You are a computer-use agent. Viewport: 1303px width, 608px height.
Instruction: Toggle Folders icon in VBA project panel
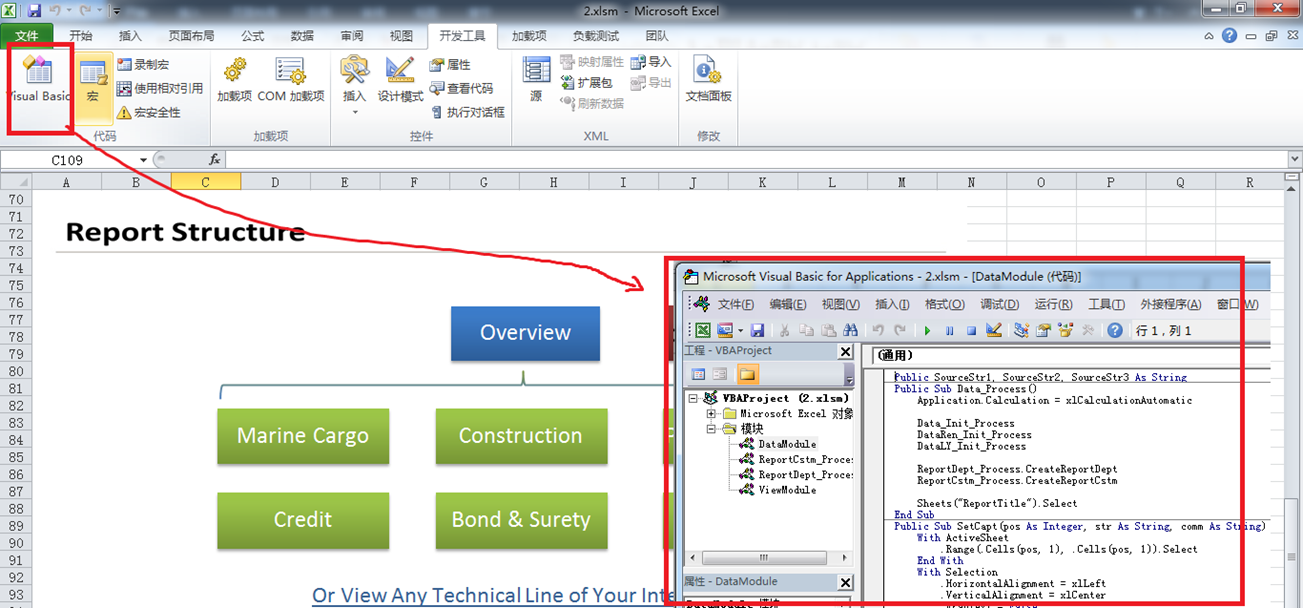pyautogui.click(x=746, y=374)
